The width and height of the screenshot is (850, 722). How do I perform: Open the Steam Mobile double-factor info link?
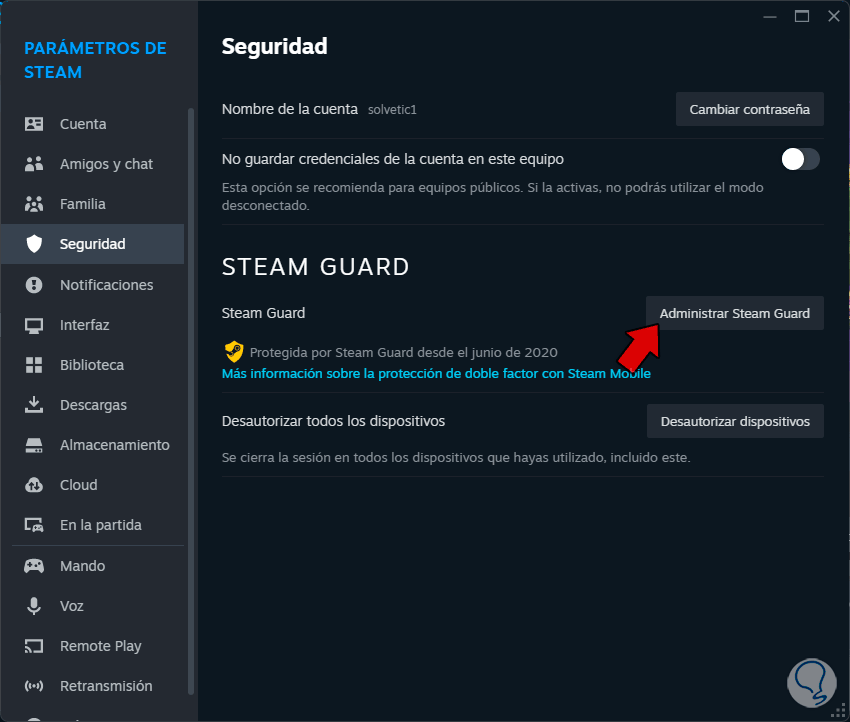[x=436, y=373]
